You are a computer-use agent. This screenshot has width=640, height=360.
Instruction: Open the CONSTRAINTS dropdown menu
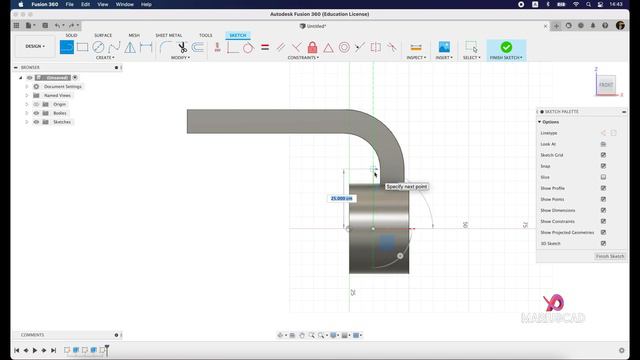[x=303, y=58]
